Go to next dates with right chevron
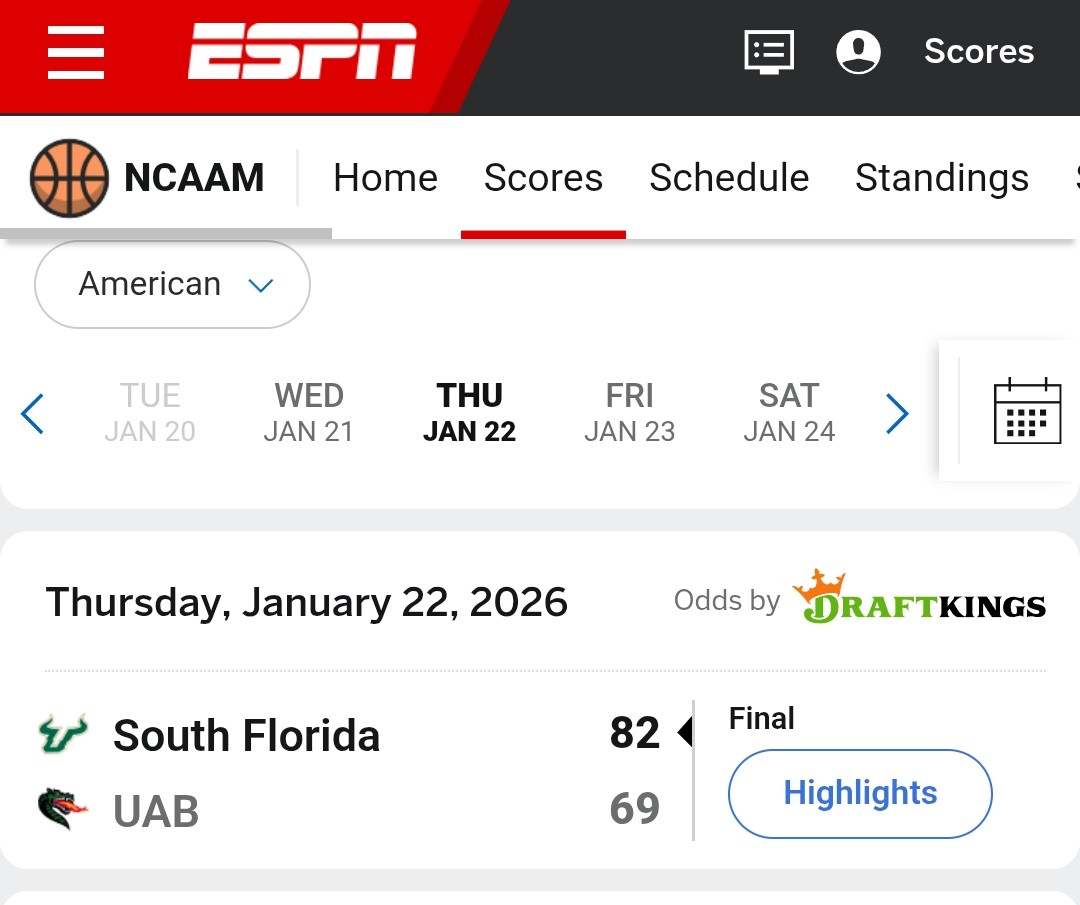This screenshot has height=905, width=1080. pyautogui.click(x=897, y=413)
